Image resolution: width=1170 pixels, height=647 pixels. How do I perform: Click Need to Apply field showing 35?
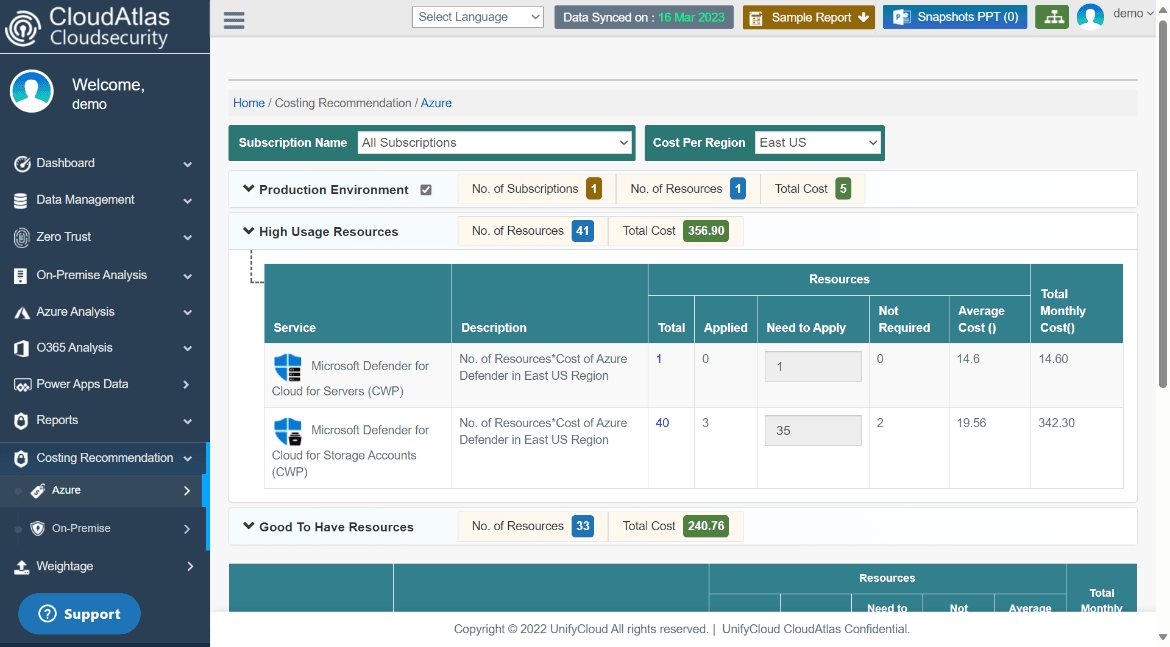813,431
